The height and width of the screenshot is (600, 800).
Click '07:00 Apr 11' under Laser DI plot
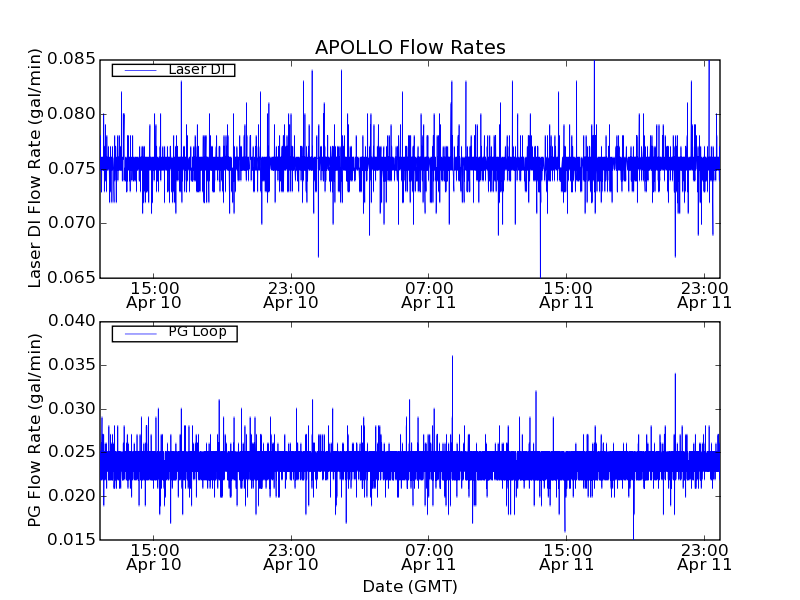coord(429,295)
